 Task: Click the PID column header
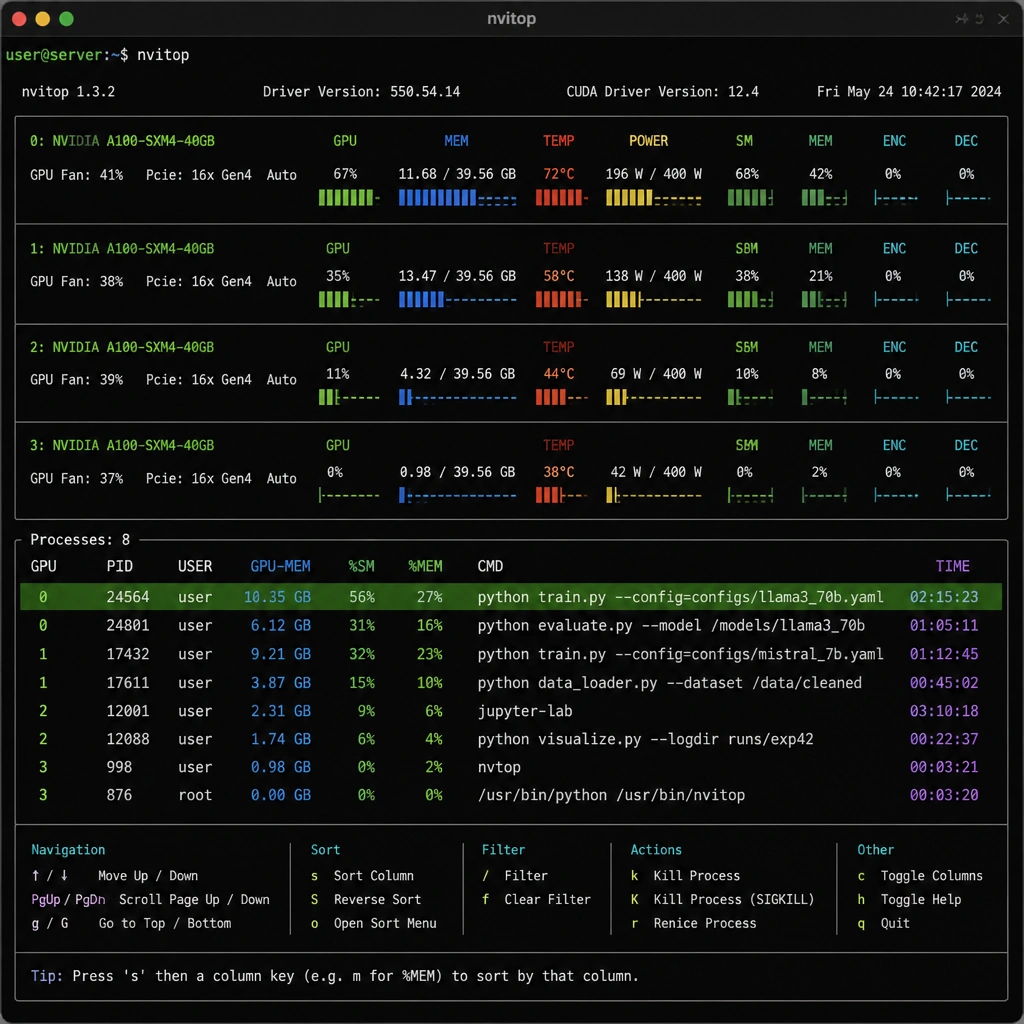coord(120,566)
